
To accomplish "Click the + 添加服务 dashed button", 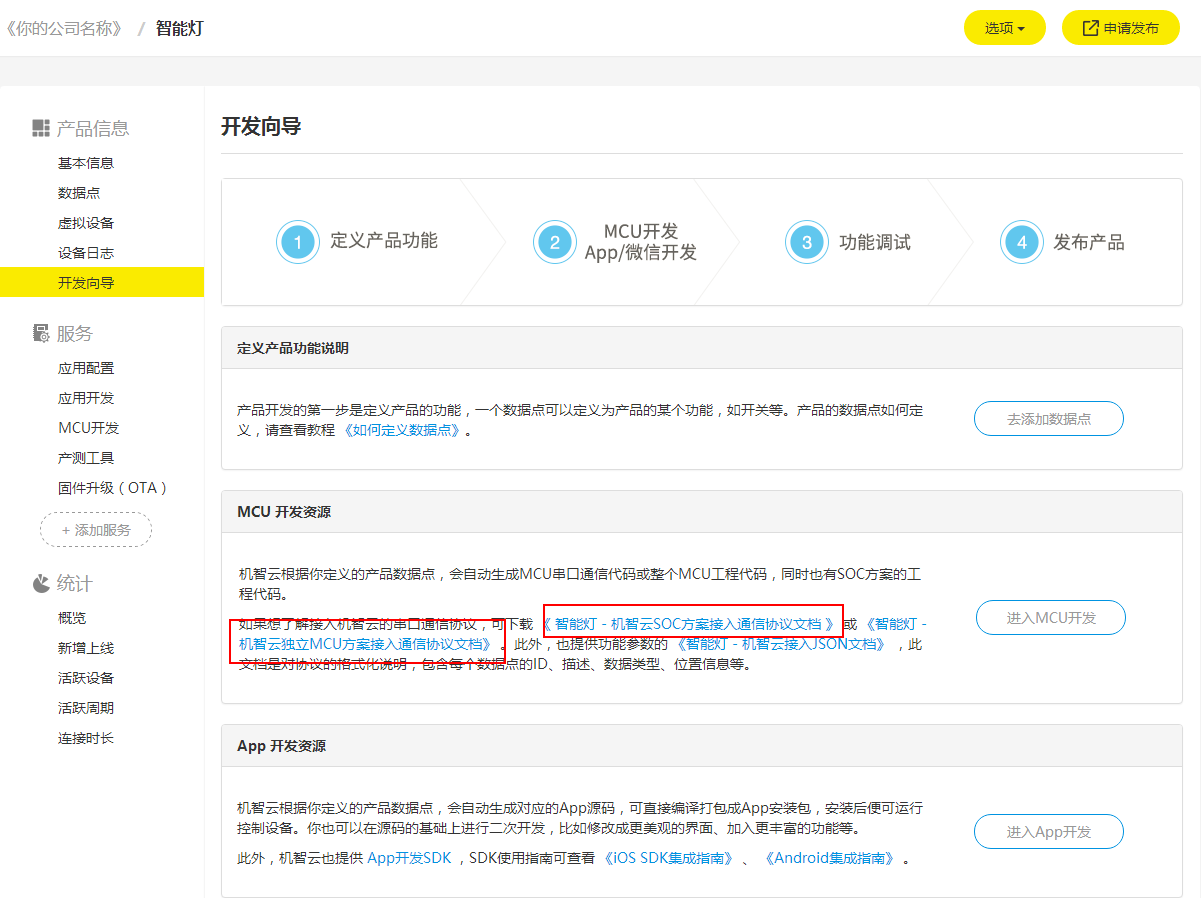I will coord(96,530).
